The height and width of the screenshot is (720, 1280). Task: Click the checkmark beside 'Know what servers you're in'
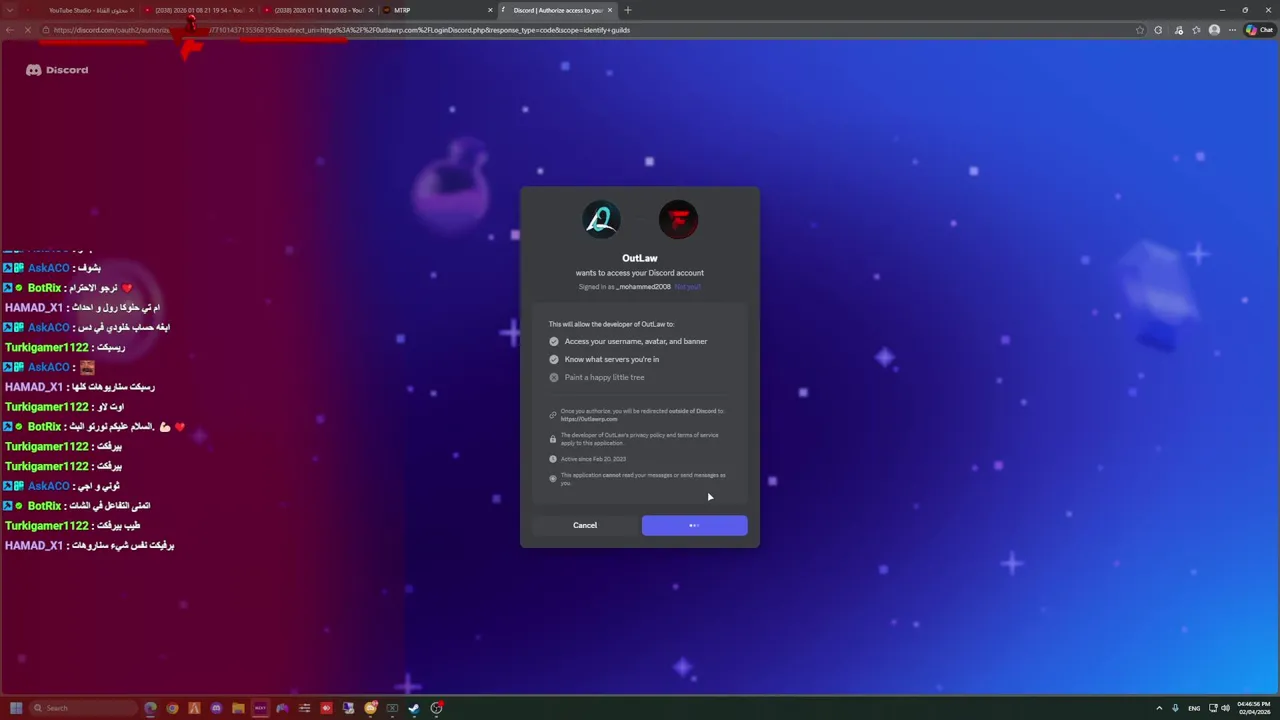point(554,359)
